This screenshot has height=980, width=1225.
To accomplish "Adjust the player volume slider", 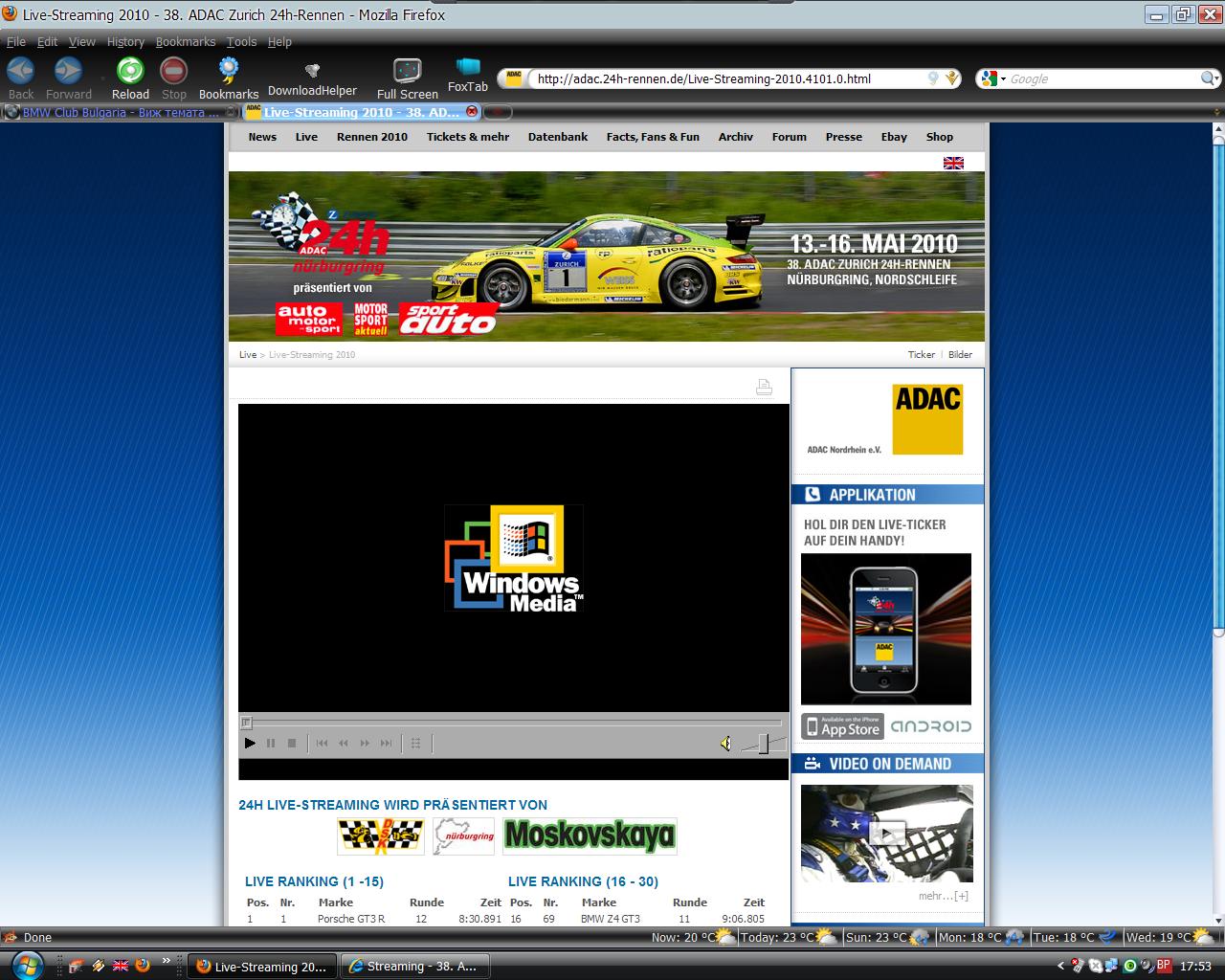I will [x=763, y=744].
